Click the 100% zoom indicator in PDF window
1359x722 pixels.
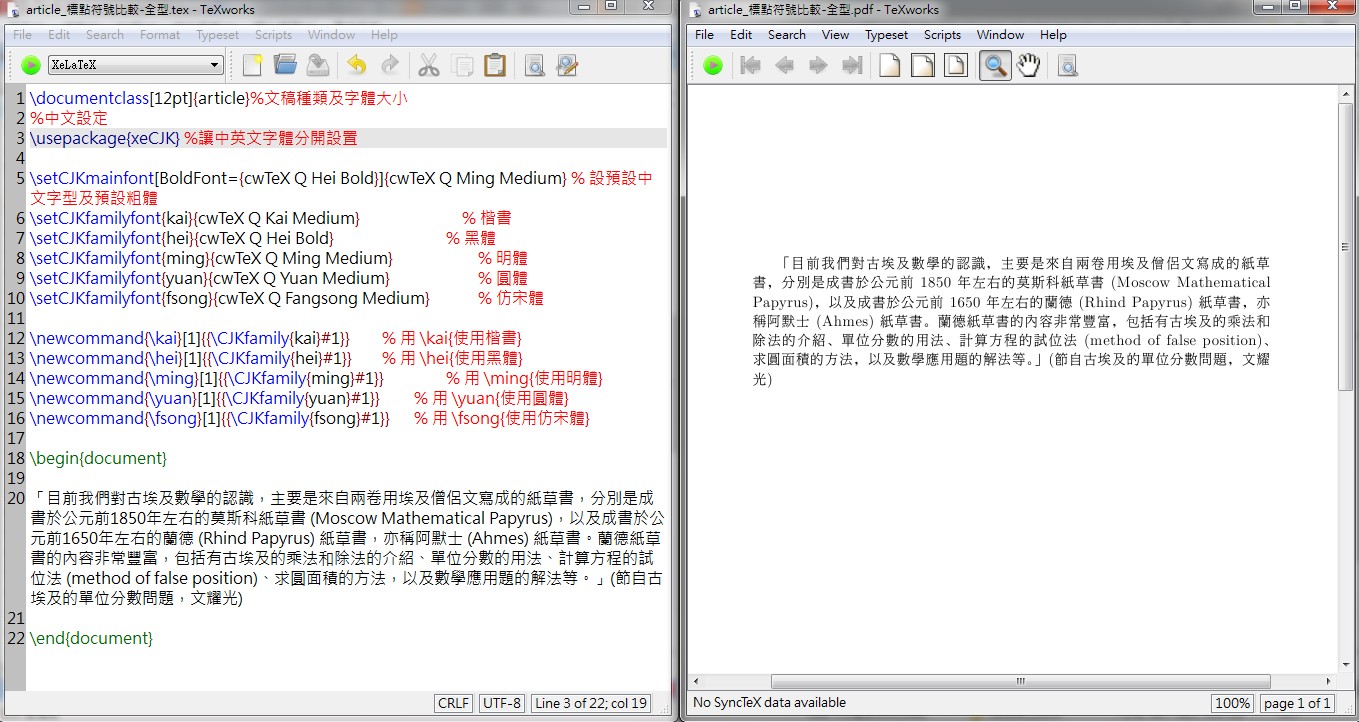(x=1232, y=703)
